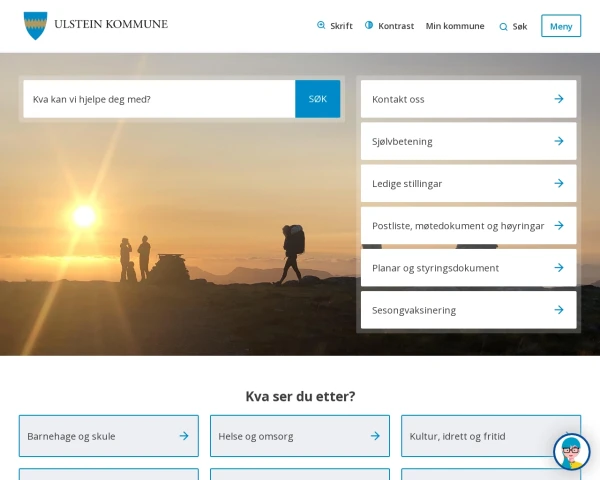Open the Skrift text size link

(341, 26)
